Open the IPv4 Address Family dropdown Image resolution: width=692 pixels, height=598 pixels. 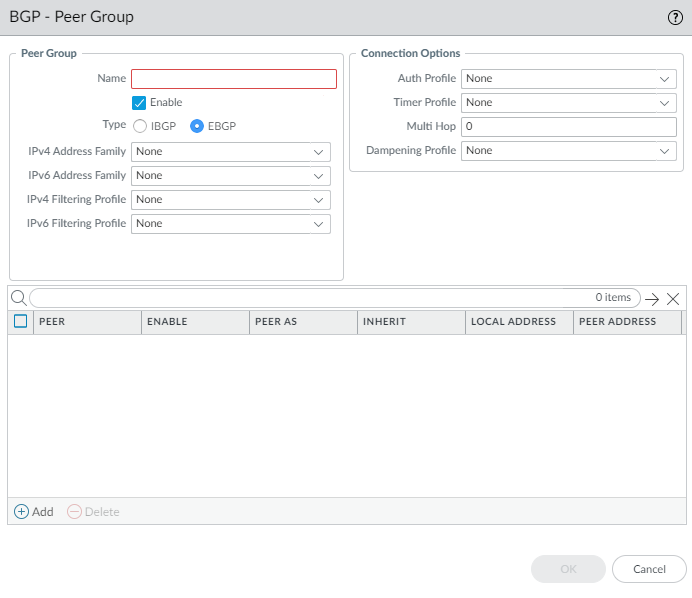click(x=230, y=151)
